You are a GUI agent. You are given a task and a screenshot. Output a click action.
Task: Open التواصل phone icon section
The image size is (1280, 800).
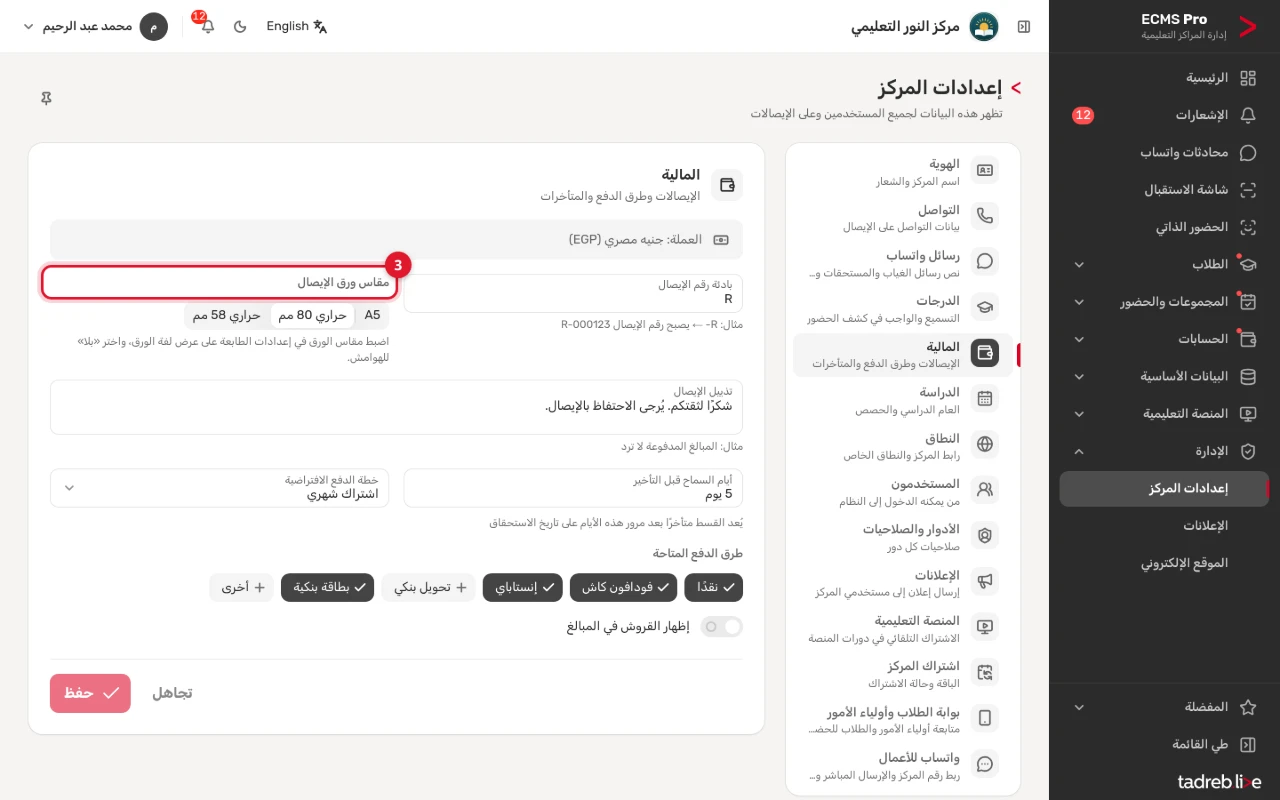985,216
